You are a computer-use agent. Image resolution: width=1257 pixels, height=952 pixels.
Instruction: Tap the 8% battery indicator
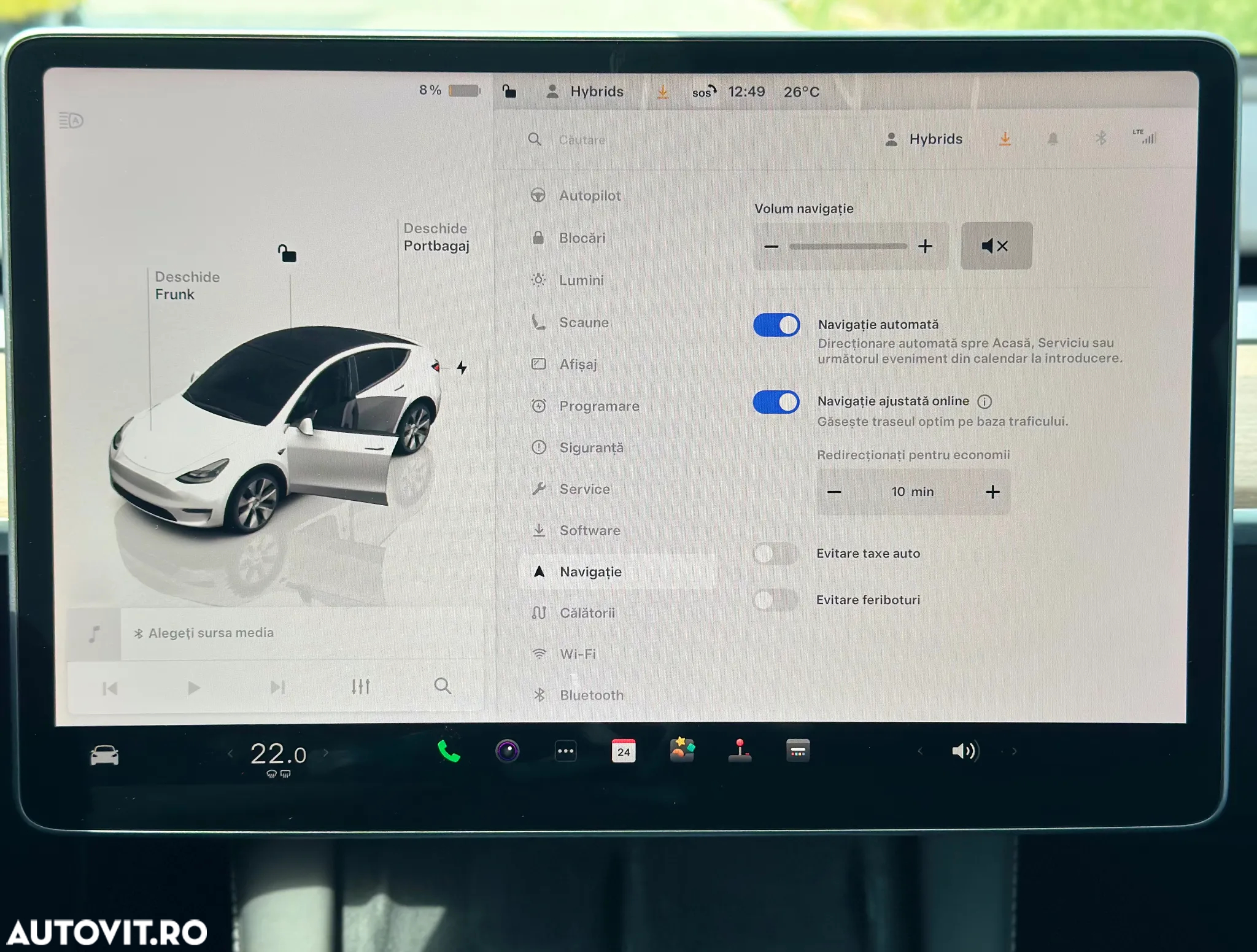click(x=449, y=90)
